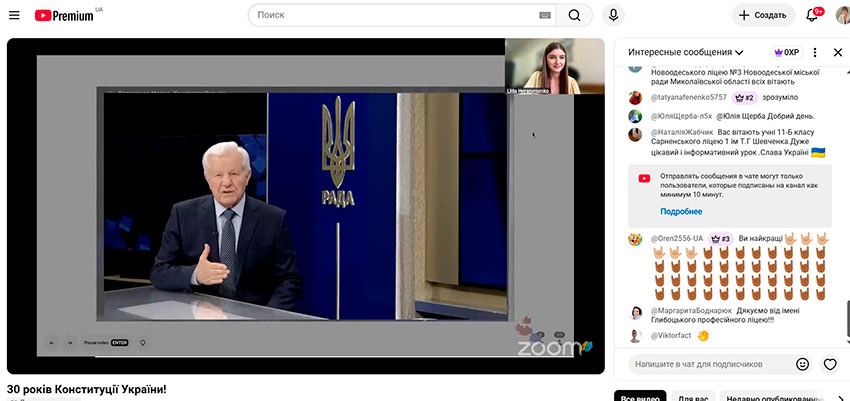Close the live chat panel

838,53
